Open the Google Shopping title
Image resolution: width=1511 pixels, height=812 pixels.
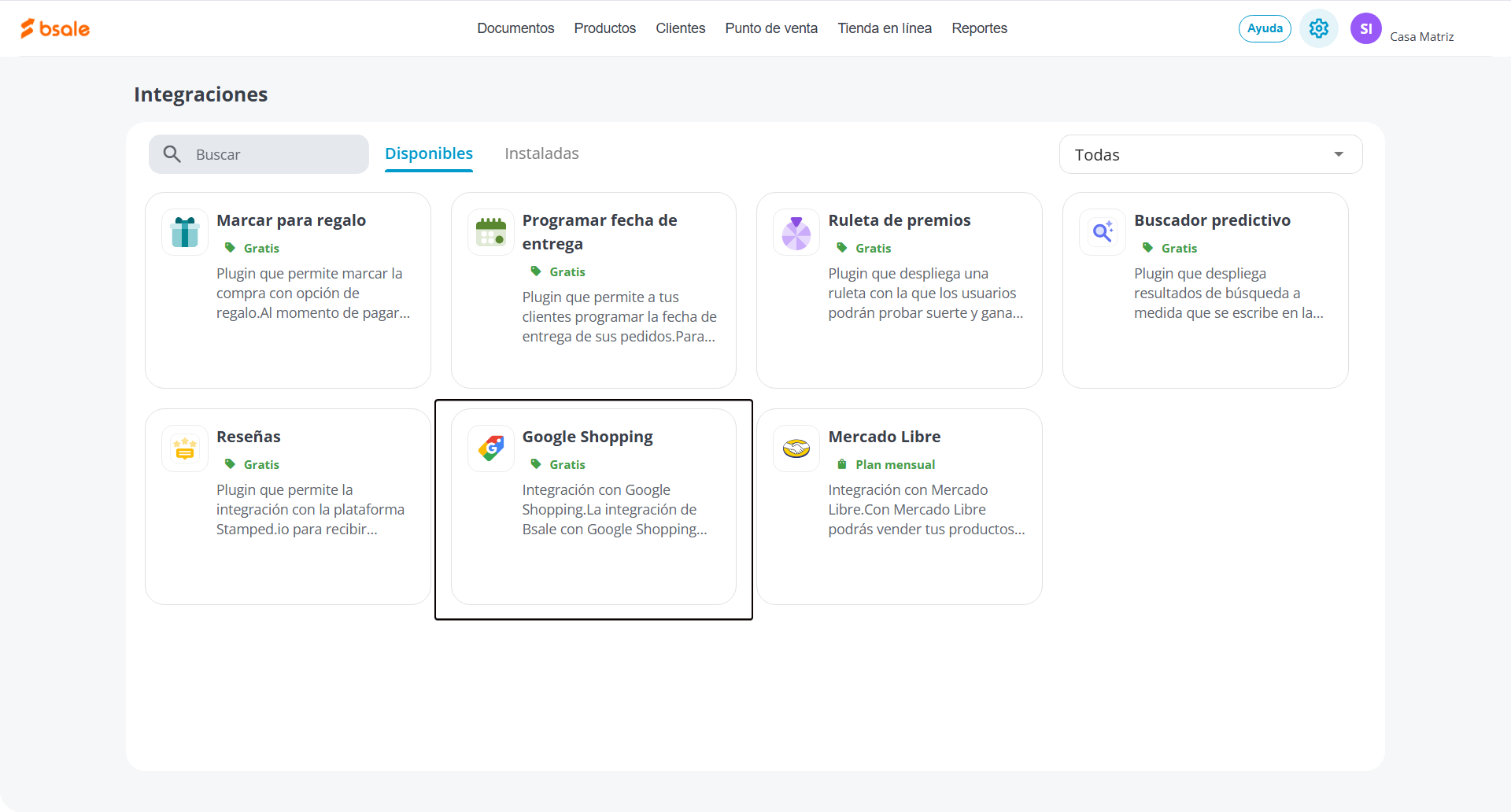[588, 437]
